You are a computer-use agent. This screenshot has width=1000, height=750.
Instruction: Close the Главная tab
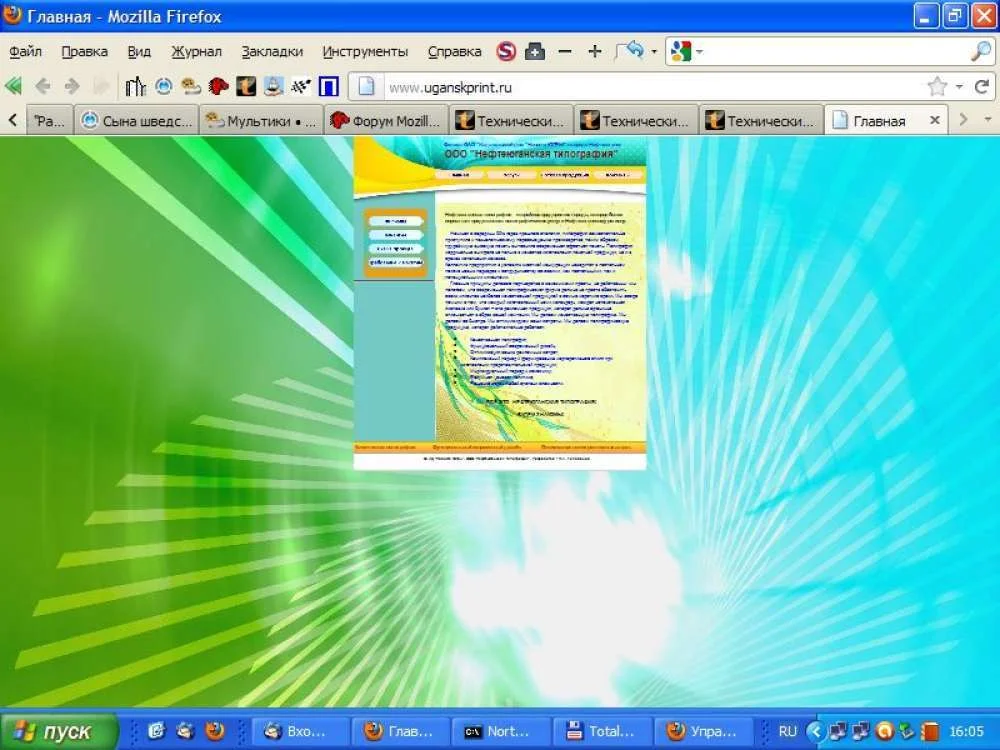click(x=935, y=120)
